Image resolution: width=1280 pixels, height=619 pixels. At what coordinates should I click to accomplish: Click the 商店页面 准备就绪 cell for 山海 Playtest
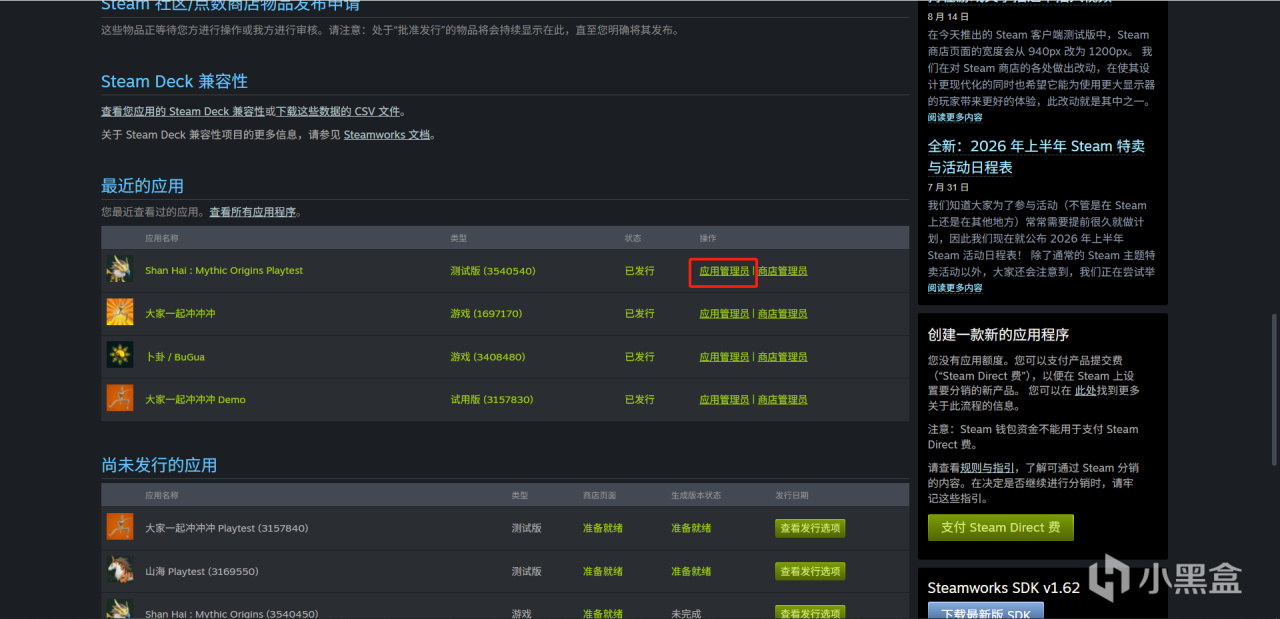pyautogui.click(x=603, y=571)
